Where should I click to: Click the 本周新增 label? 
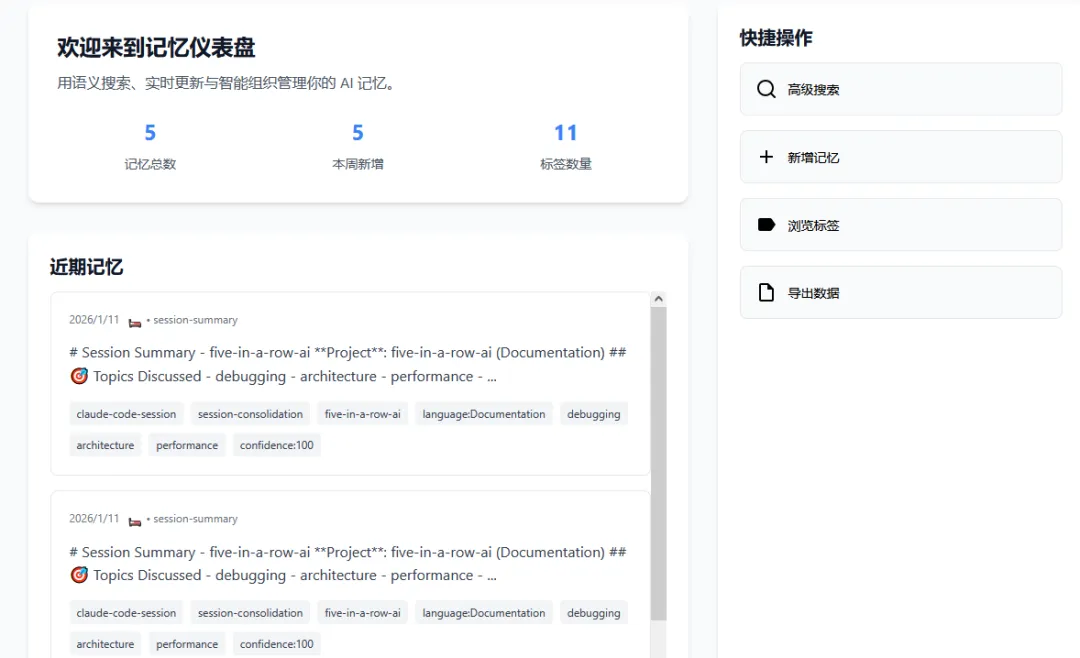pyautogui.click(x=357, y=164)
